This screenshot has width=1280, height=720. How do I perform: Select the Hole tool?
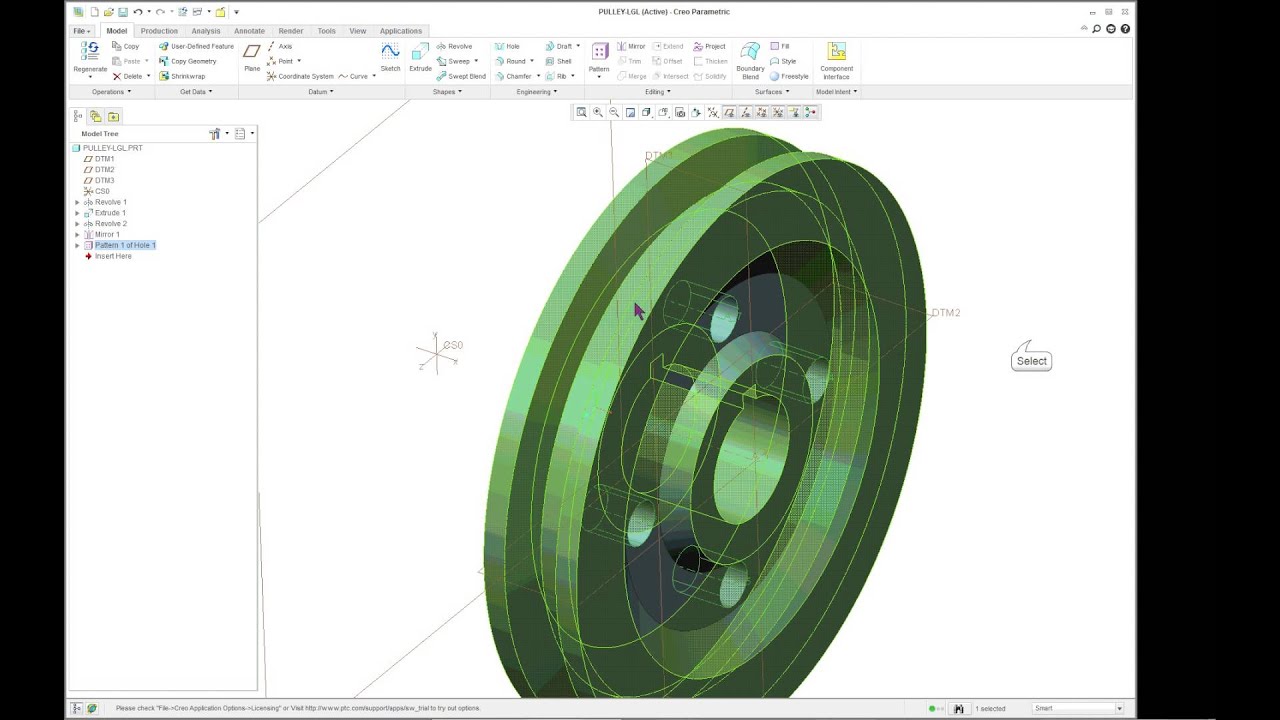[x=507, y=46]
